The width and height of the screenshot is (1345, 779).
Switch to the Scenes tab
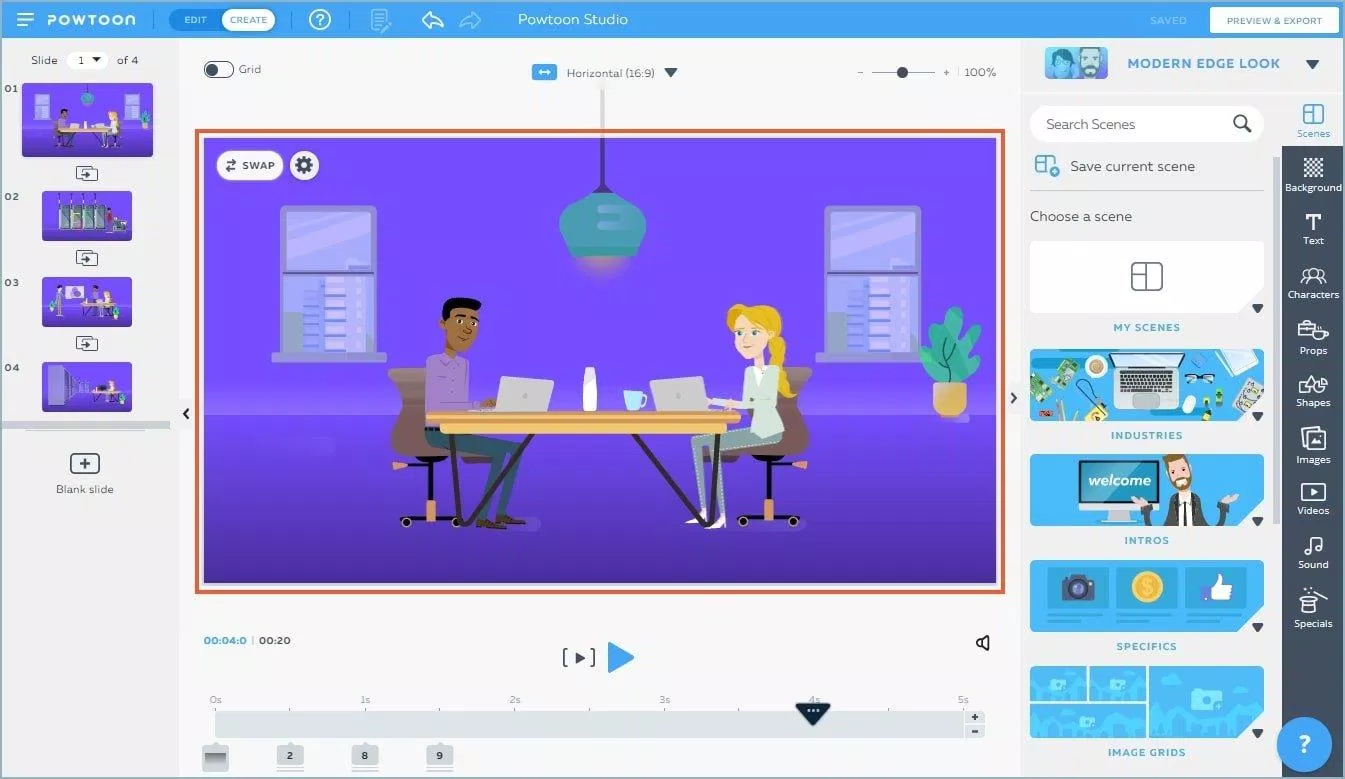[1312, 119]
